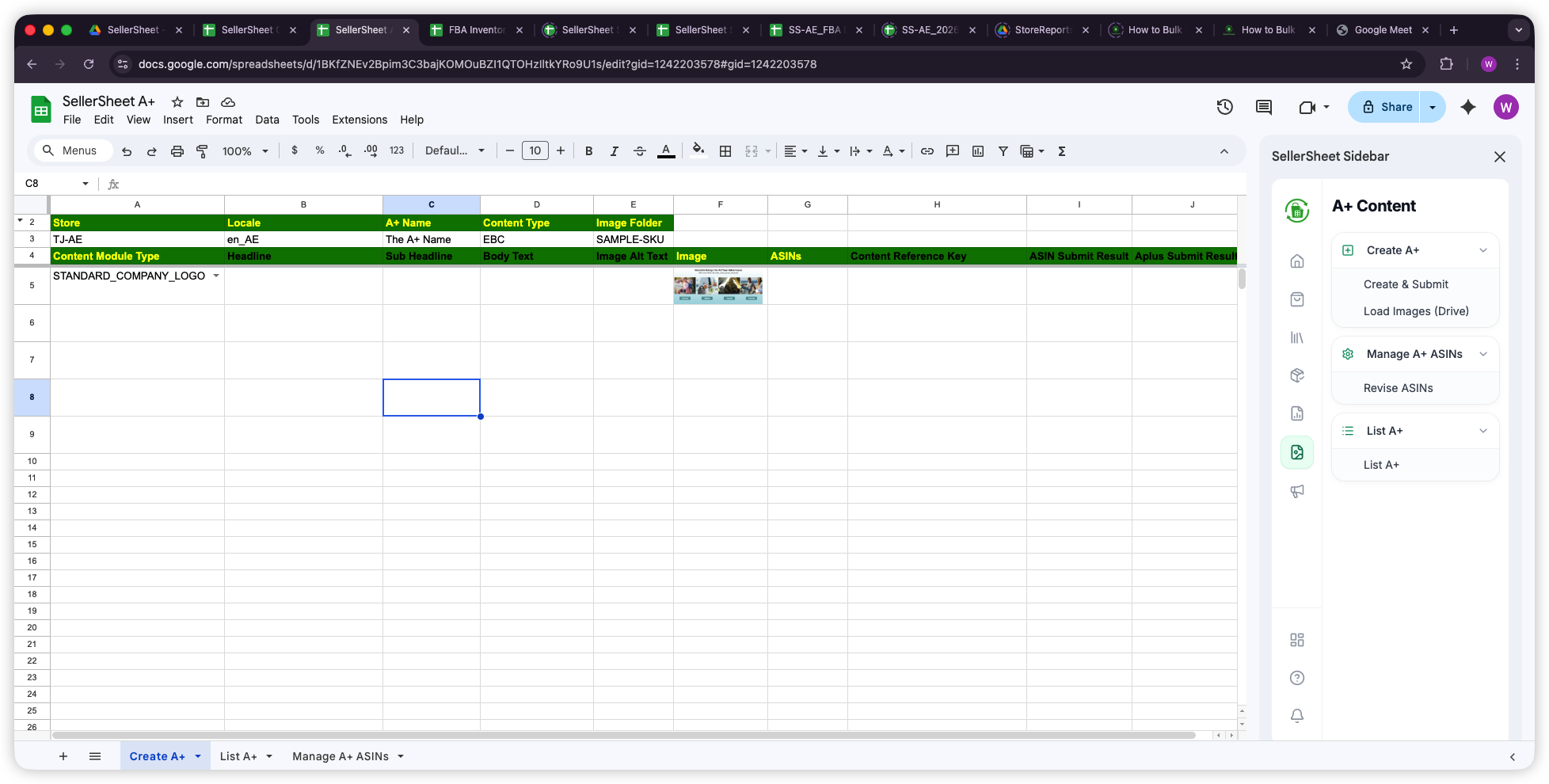Open the fill color picker
This screenshot has width=1549, height=784.
click(698, 150)
